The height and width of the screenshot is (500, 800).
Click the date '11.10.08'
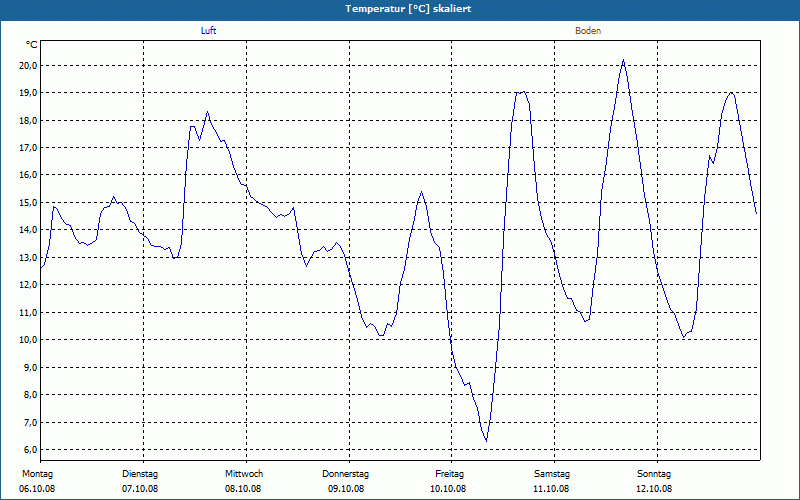pyautogui.click(x=551, y=489)
